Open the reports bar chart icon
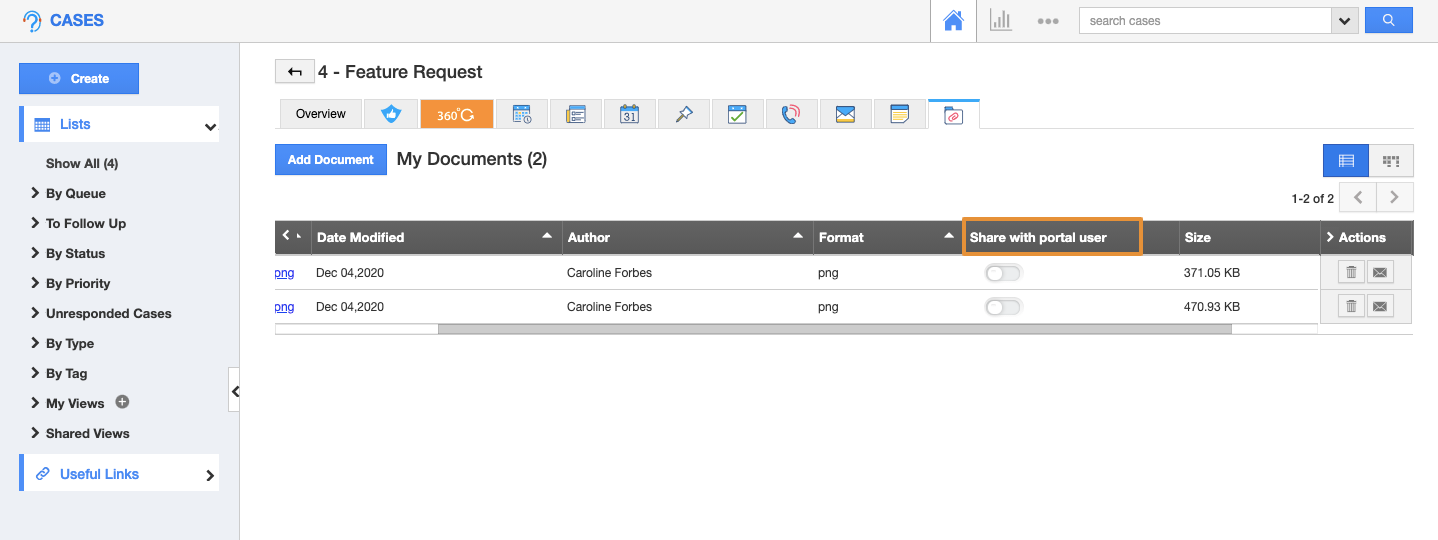The width and height of the screenshot is (1438, 540). [x=1000, y=20]
